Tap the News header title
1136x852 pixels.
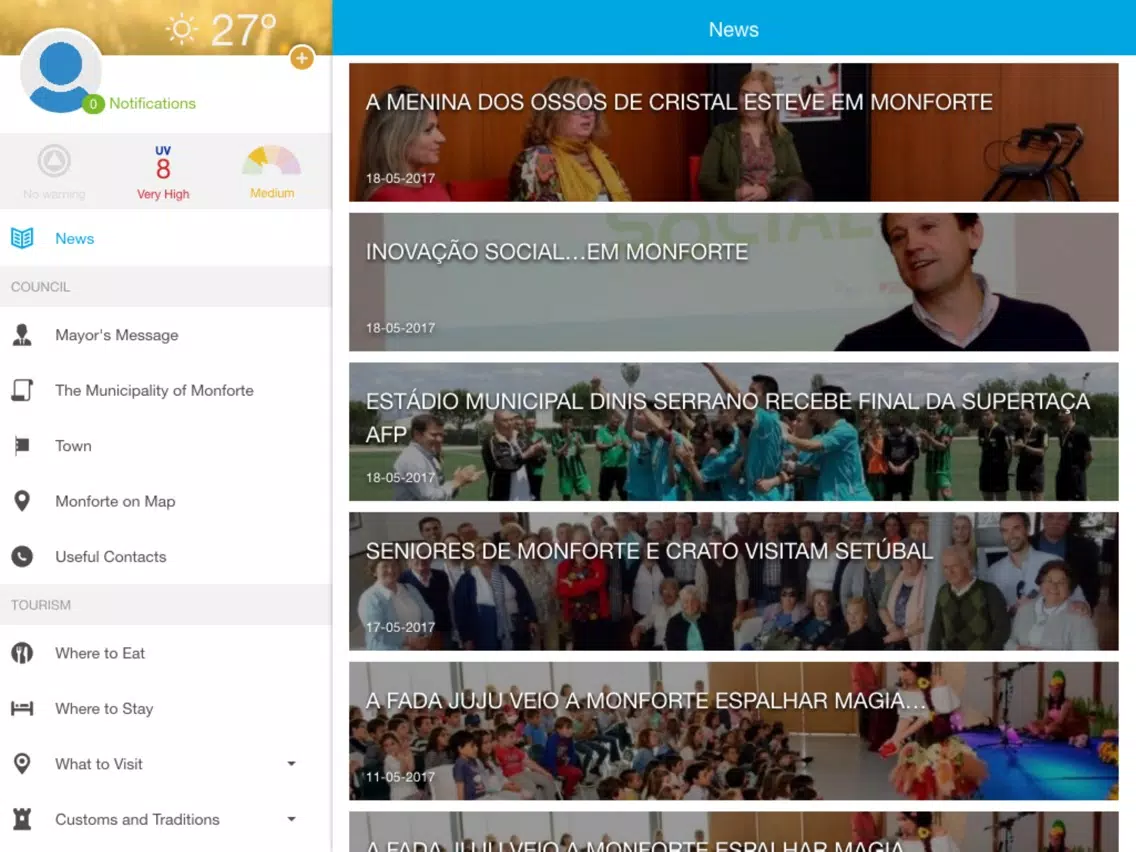pos(733,30)
